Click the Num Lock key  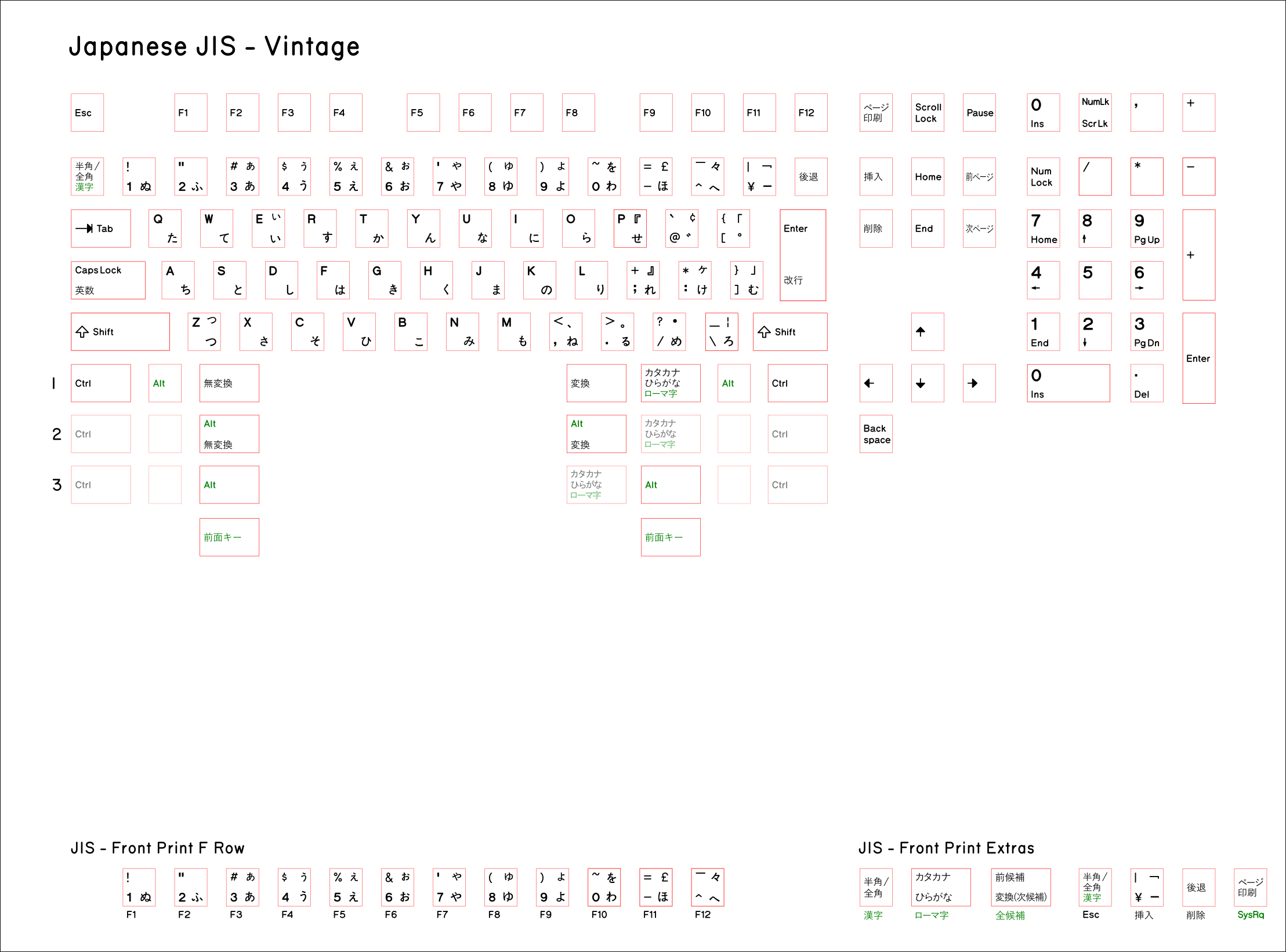point(1043,176)
